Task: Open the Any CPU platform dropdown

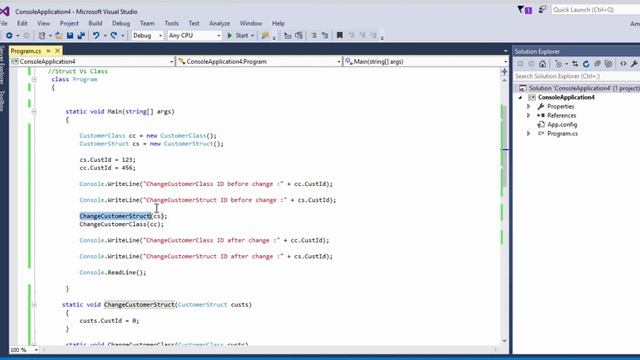Action: [218, 36]
